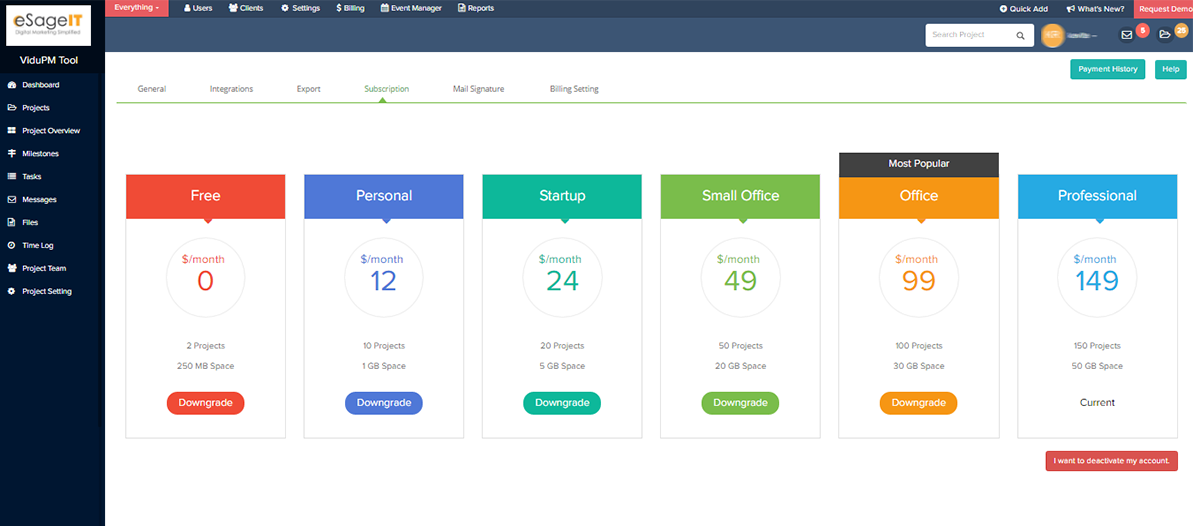Click the user avatar in the header
The height and width of the screenshot is (526, 1193).
(1052, 35)
